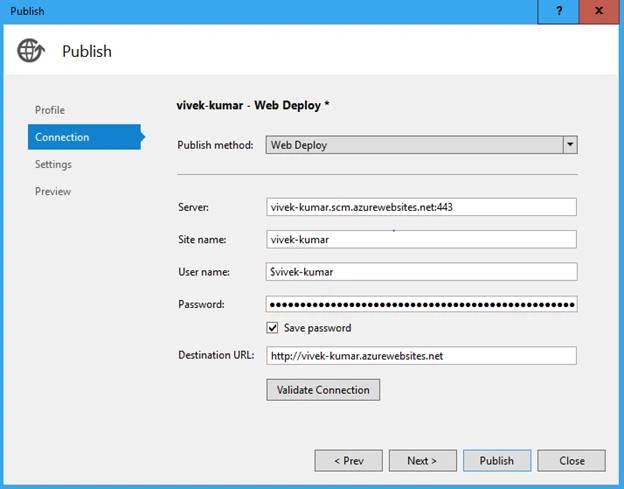Switch to the Profile step
This screenshot has height=489, width=624.
pyautogui.click(x=50, y=110)
